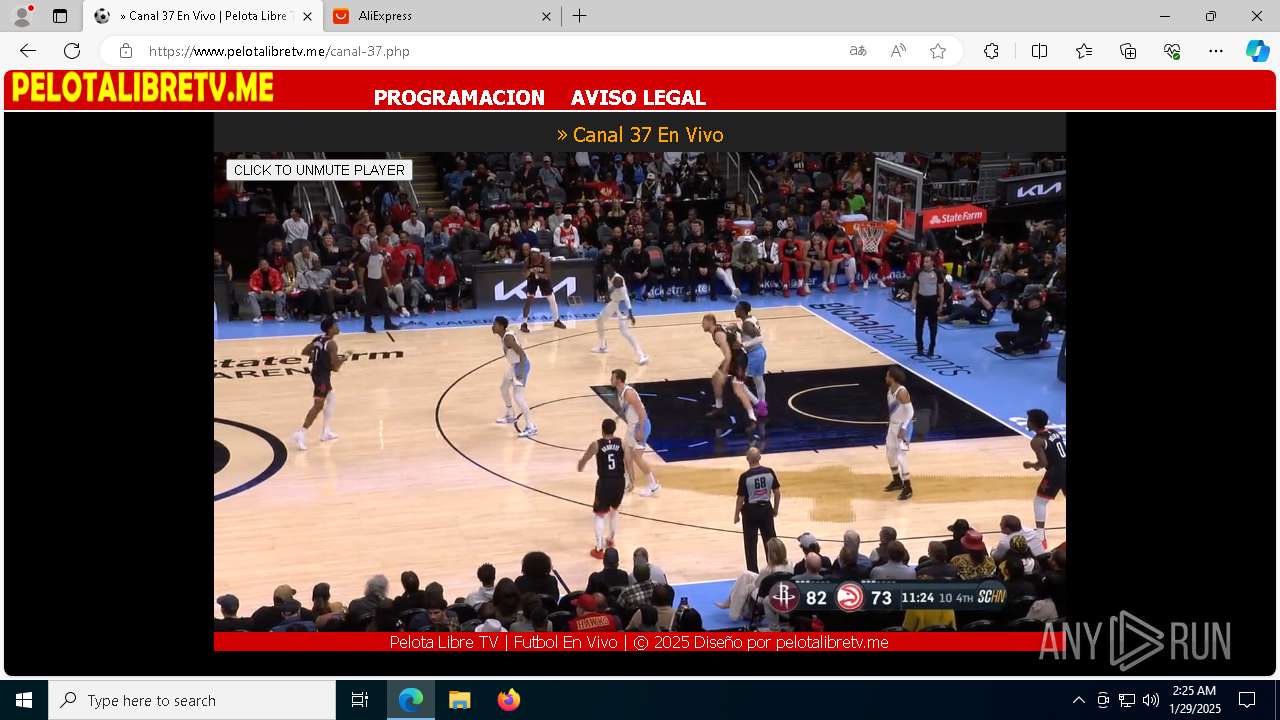Screen dimensions: 1280x720
Task: Open the Favorites list
Action: (x=1084, y=51)
